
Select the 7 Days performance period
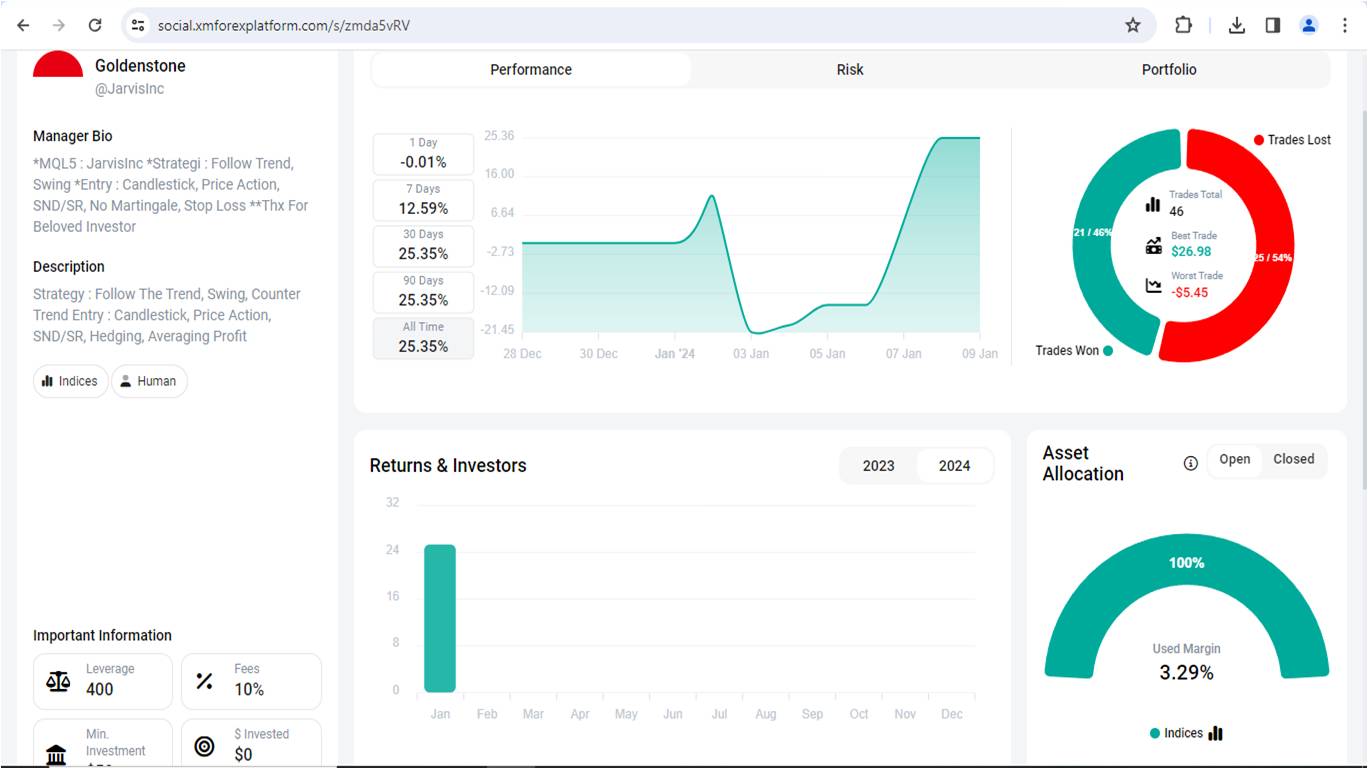423,200
